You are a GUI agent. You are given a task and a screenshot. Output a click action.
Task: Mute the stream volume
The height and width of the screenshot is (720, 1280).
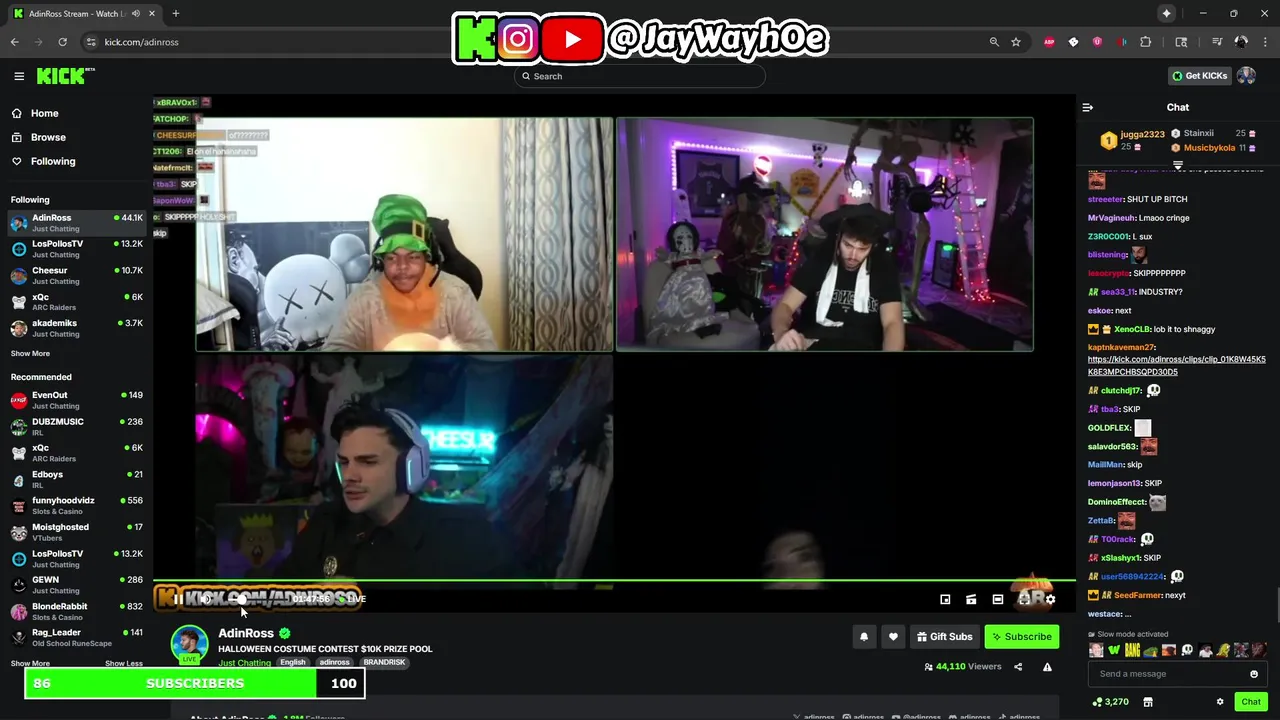pyautogui.click(x=205, y=599)
